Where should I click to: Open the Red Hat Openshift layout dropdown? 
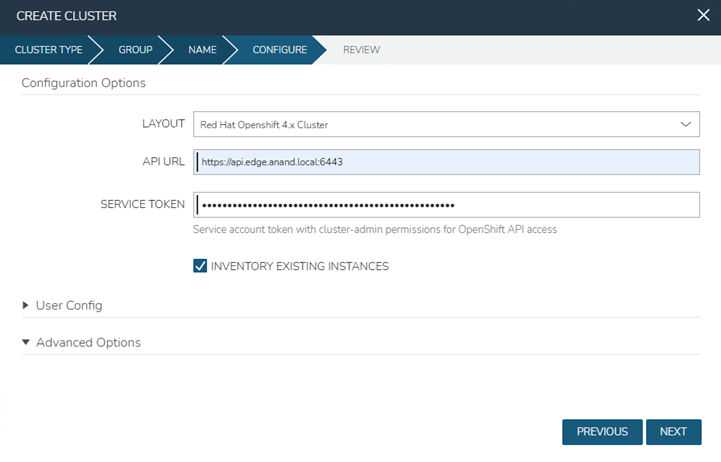click(x=445, y=124)
